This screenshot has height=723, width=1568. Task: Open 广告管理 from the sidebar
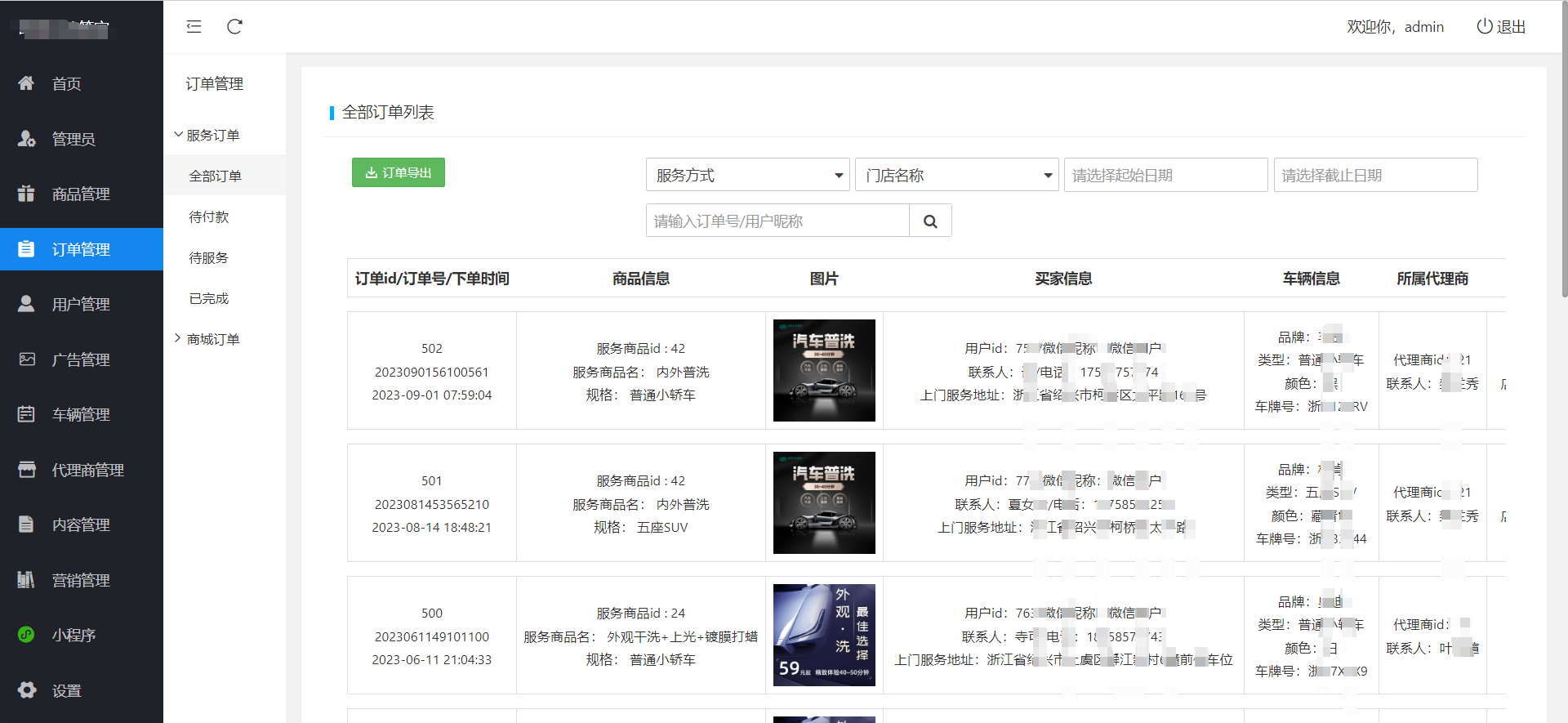pyautogui.click(x=82, y=359)
